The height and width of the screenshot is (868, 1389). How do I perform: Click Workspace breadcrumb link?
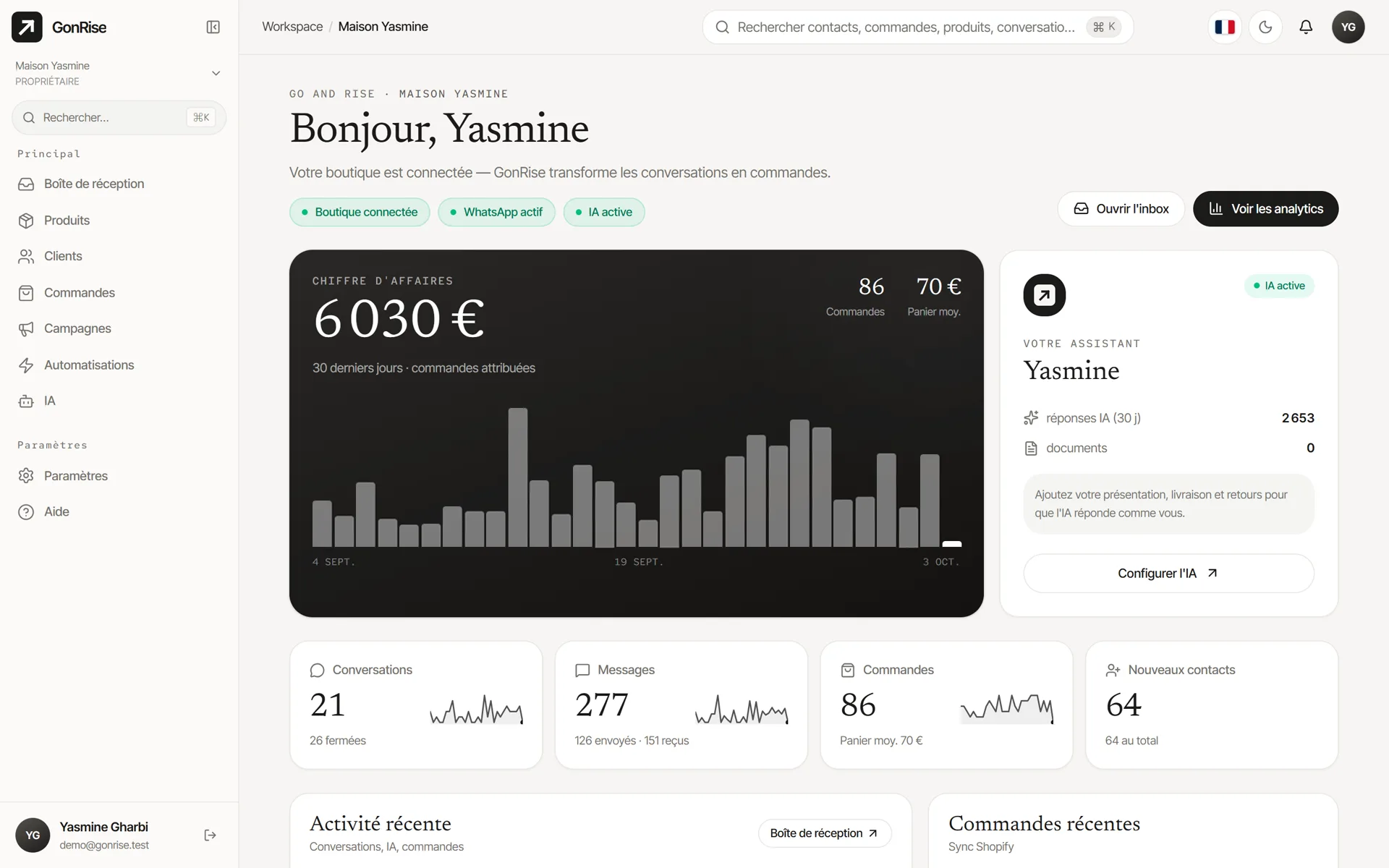[292, 27]
